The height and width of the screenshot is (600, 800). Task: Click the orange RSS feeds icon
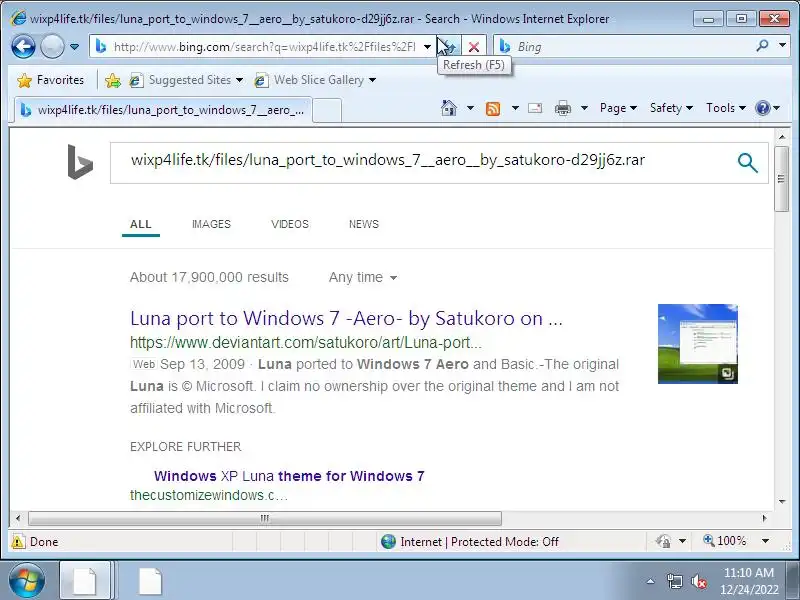[x=493, y=108]
